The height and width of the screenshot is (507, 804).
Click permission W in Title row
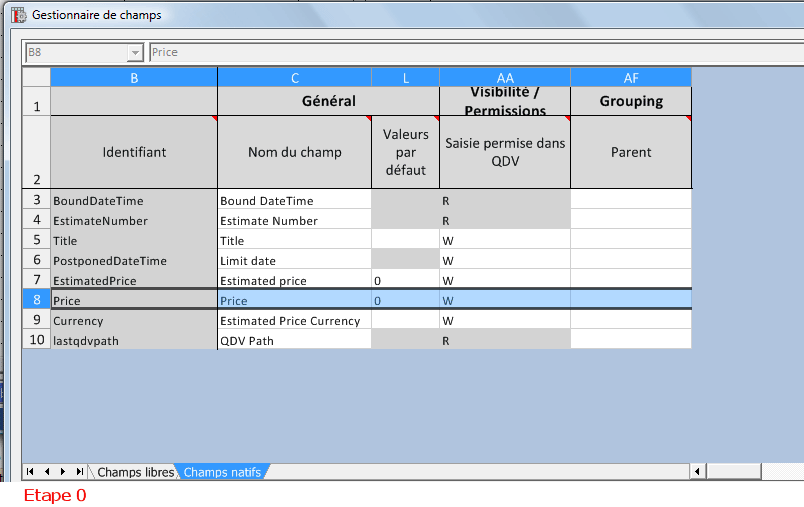[505, 240]
